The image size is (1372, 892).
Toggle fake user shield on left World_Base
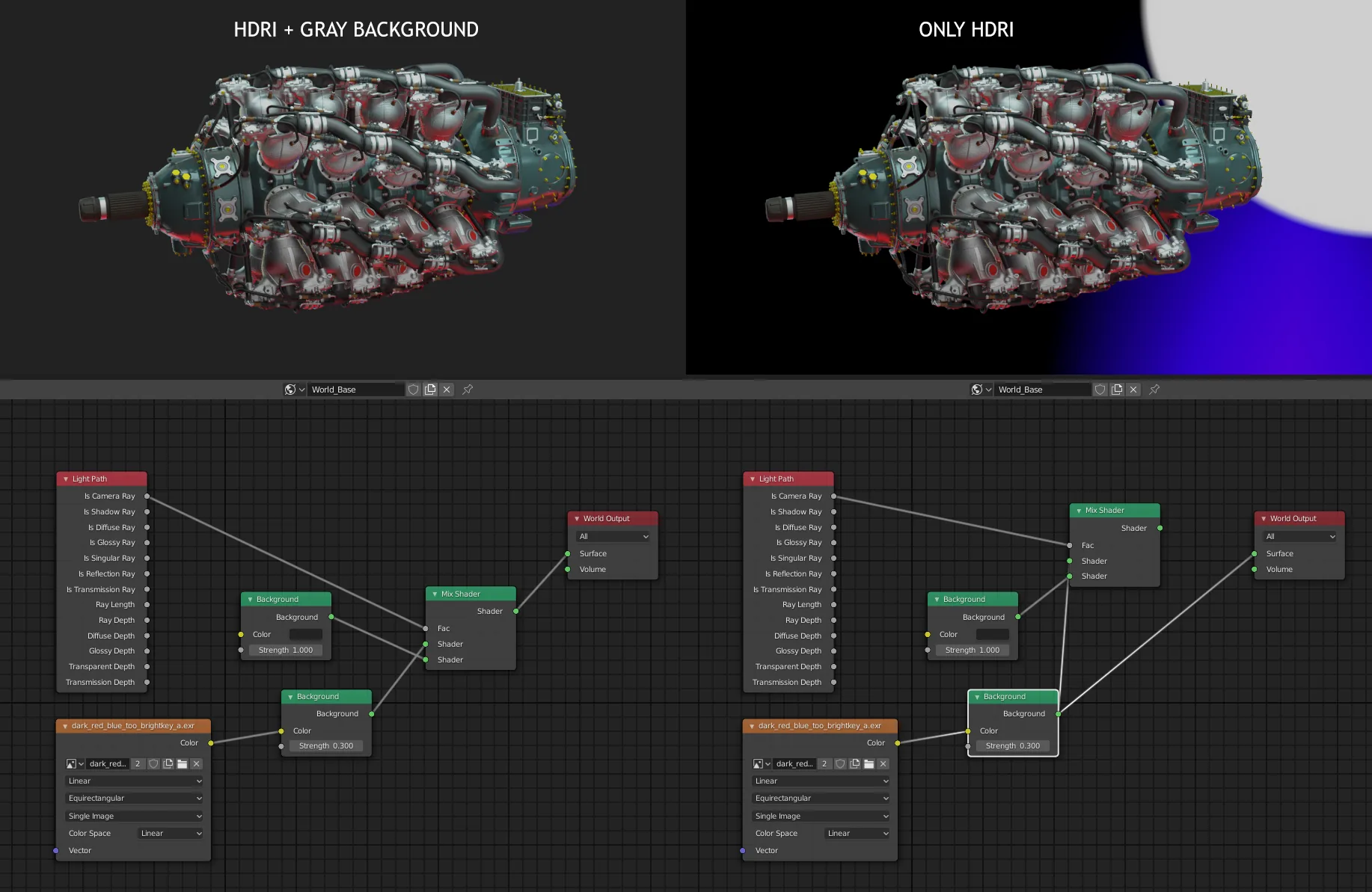pos(413,390)
